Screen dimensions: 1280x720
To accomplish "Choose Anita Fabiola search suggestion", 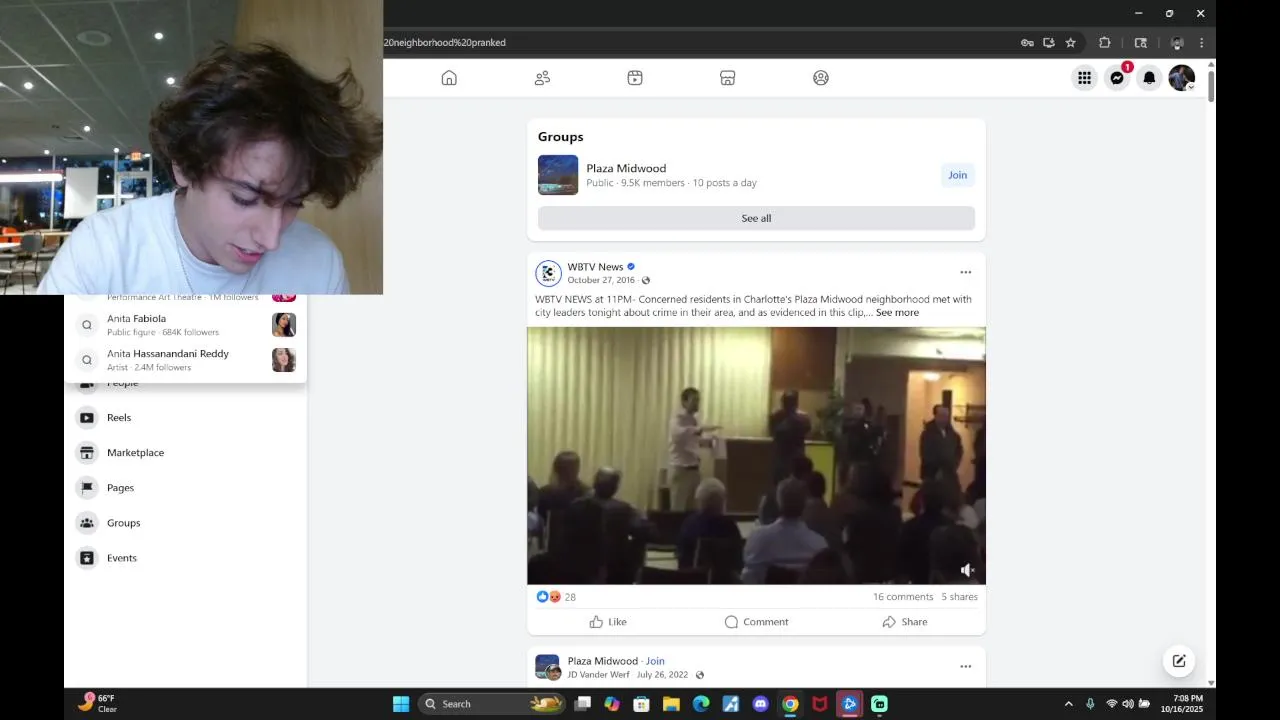I will click(186, 325).
